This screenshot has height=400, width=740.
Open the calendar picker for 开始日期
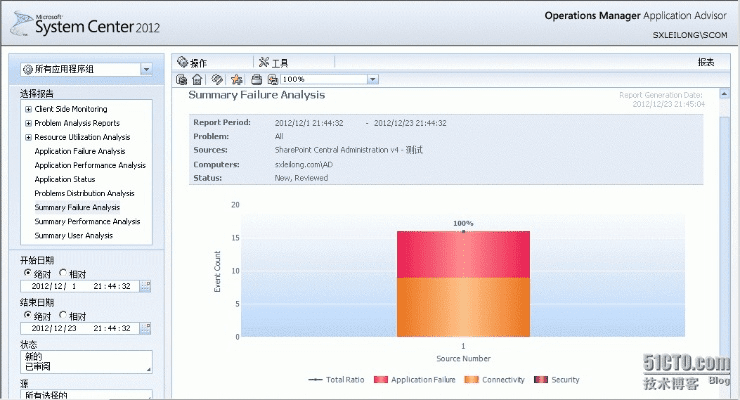[x=145, y=286]
